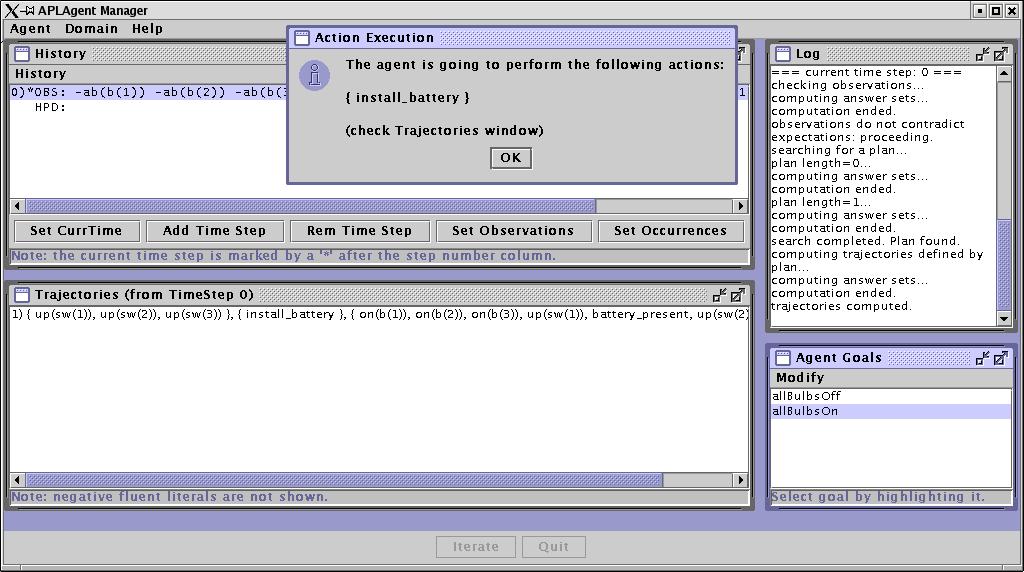Select the allBulbsOn goal
The image size is (1024, 572).
coord(805,411)
